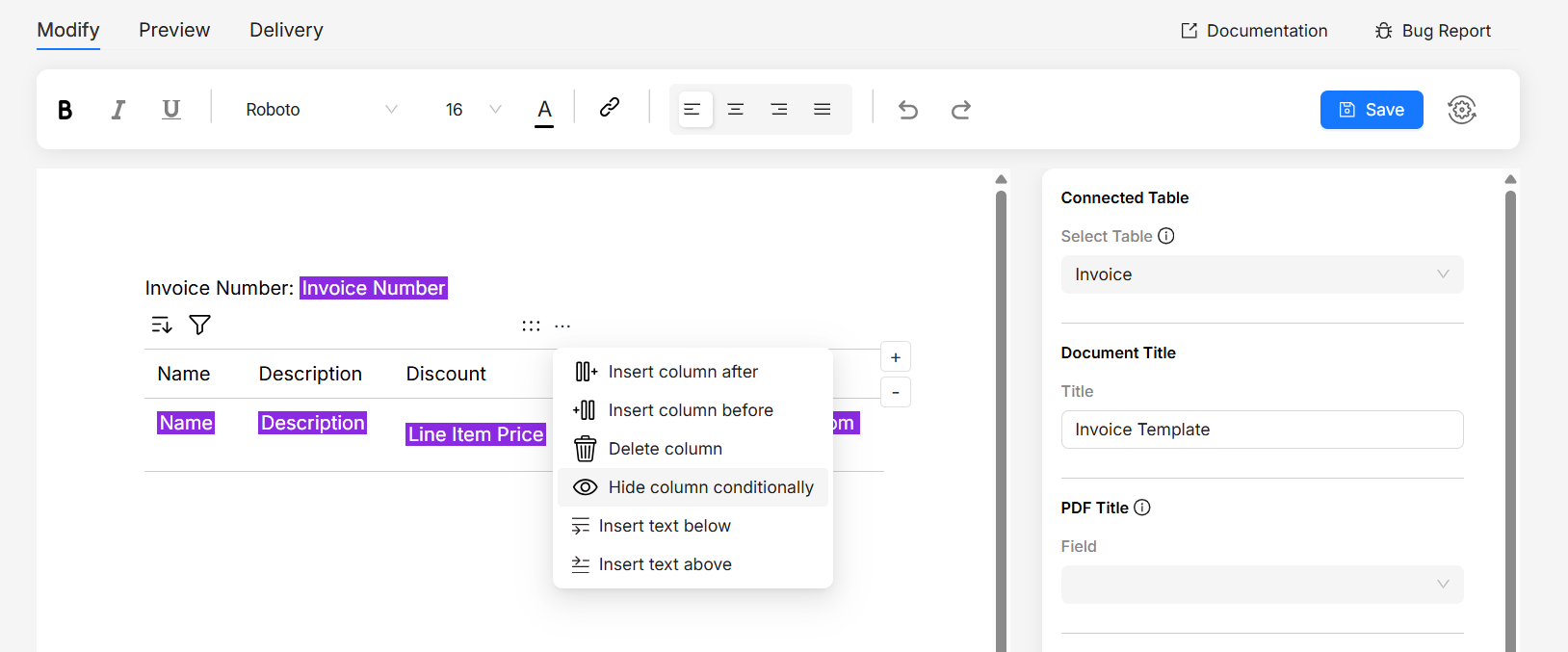The width and height of the screenshot is (1568, 652).
Task: Click the Select Table info icon
Action: (1166, 236)
